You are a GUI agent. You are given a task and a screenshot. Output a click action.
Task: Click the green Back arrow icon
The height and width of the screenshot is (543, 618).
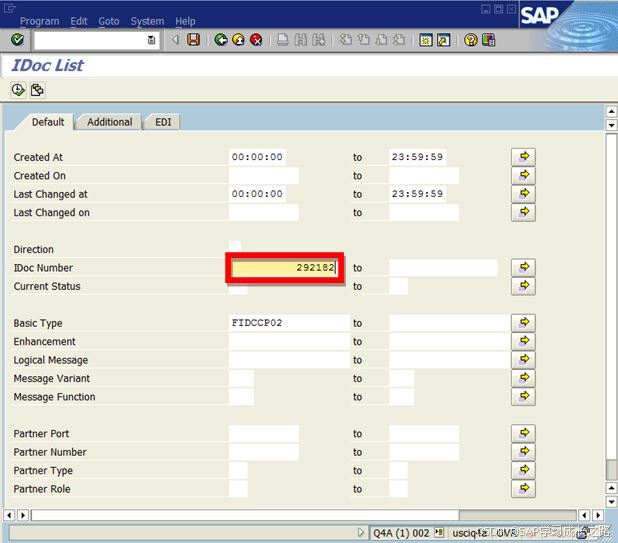221,40
